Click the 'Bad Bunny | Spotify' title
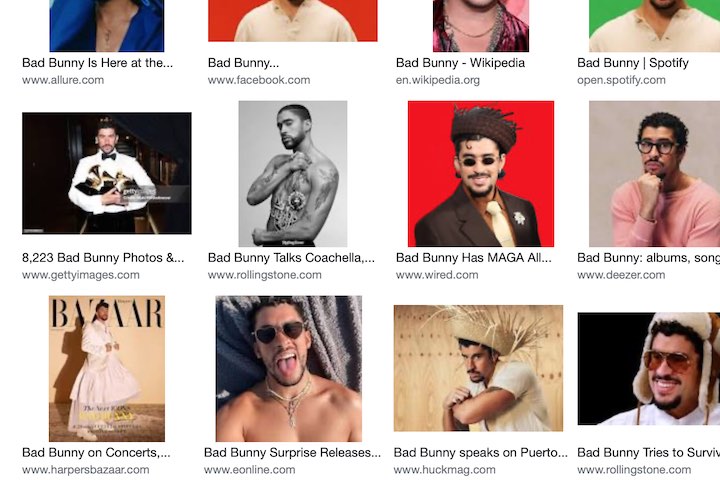The height and width of the screenshot is (483, 720). 633,63
